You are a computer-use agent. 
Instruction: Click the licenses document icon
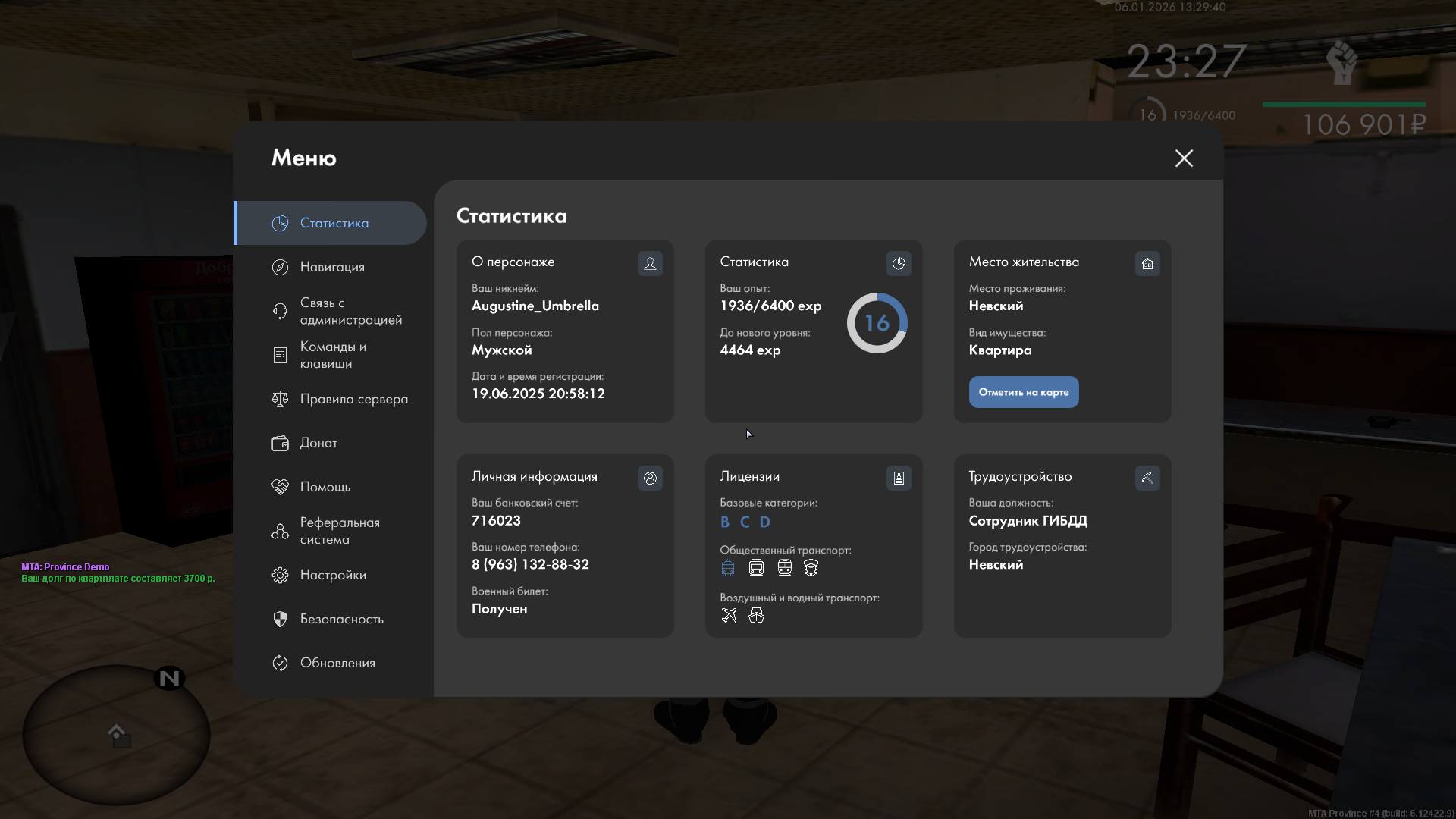[x=899, y=479]
